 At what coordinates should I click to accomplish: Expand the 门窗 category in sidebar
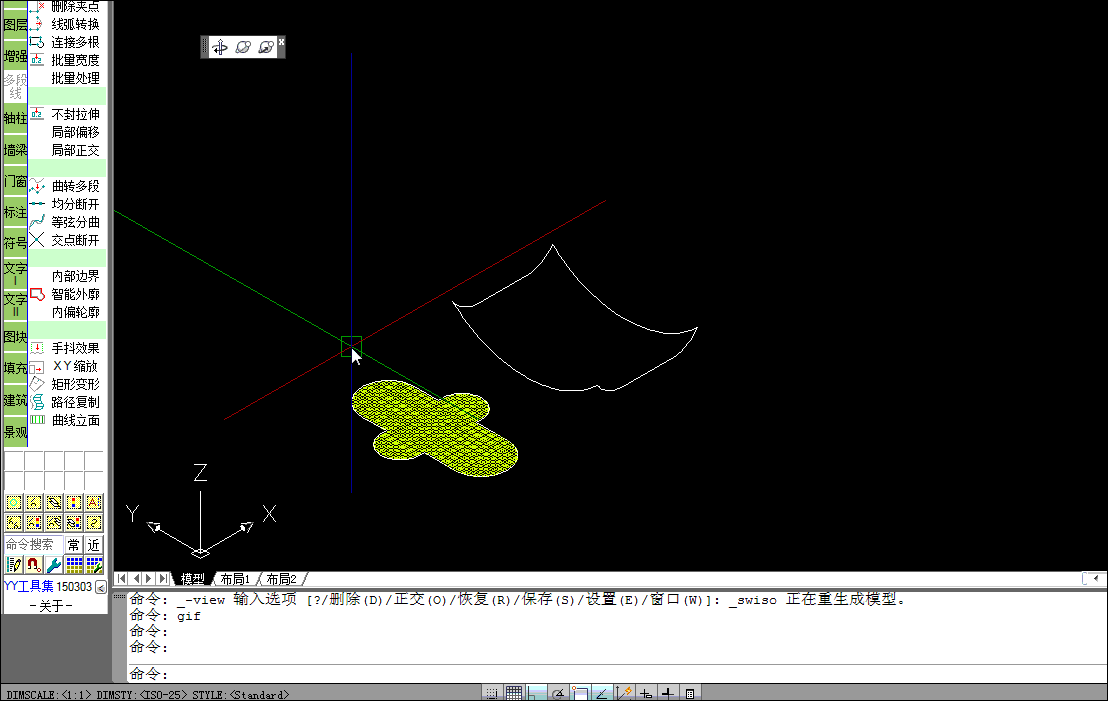[14, 182]
